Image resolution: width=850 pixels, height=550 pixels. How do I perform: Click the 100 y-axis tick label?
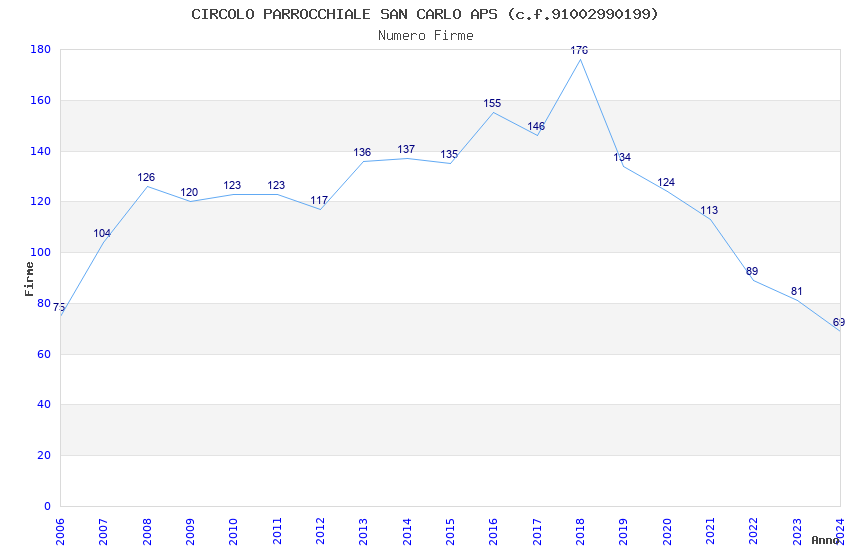coord(41,253)
